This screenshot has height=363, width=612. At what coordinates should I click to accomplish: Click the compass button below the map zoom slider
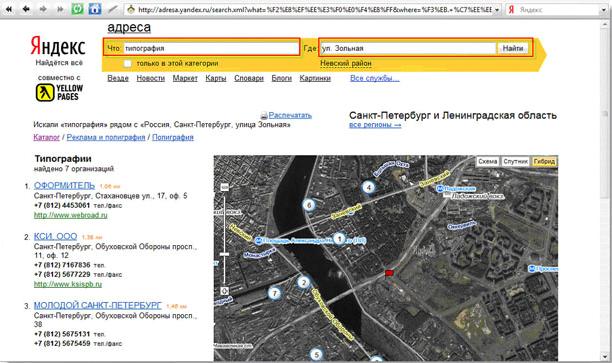click(224, 291)
